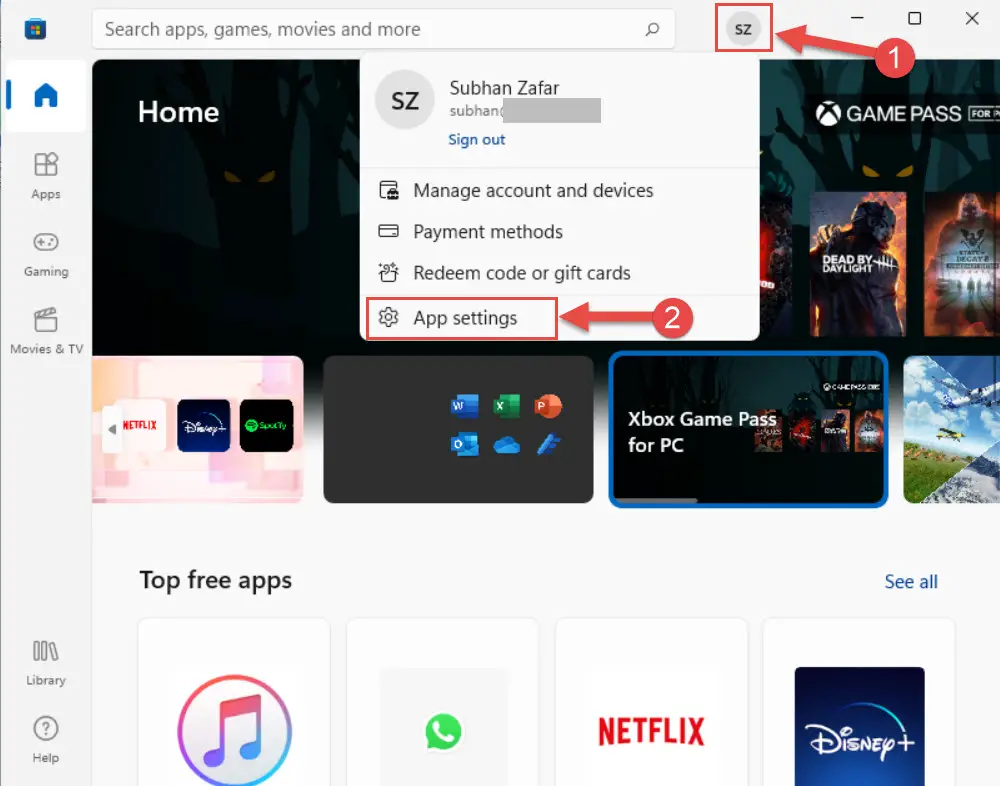Image resolution: width=1000 pixels, height=786 pixels.
Task: Click the Sign out link
Action: tap(476, 140)
